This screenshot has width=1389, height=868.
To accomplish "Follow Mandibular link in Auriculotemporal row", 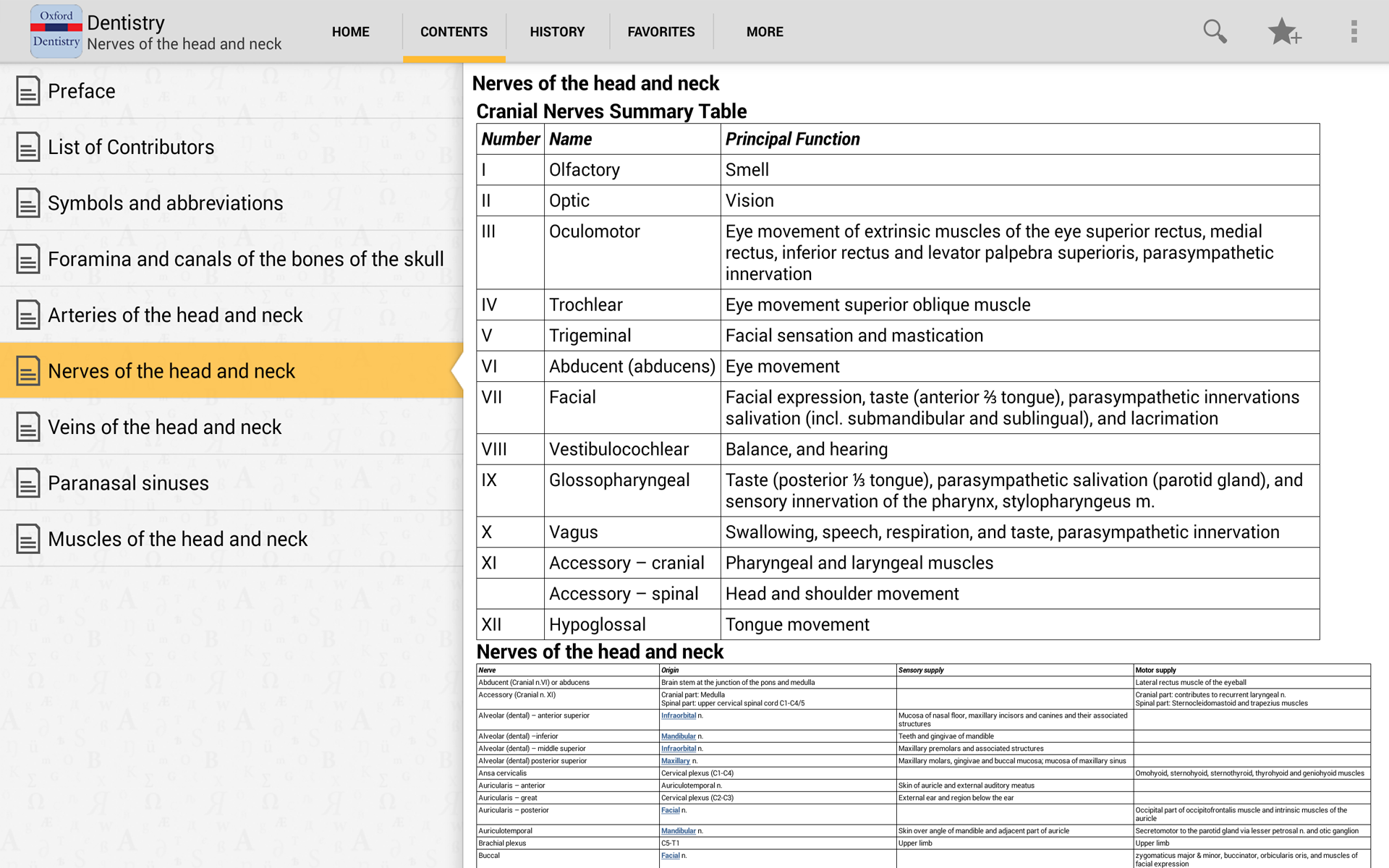I will (679, 831).
